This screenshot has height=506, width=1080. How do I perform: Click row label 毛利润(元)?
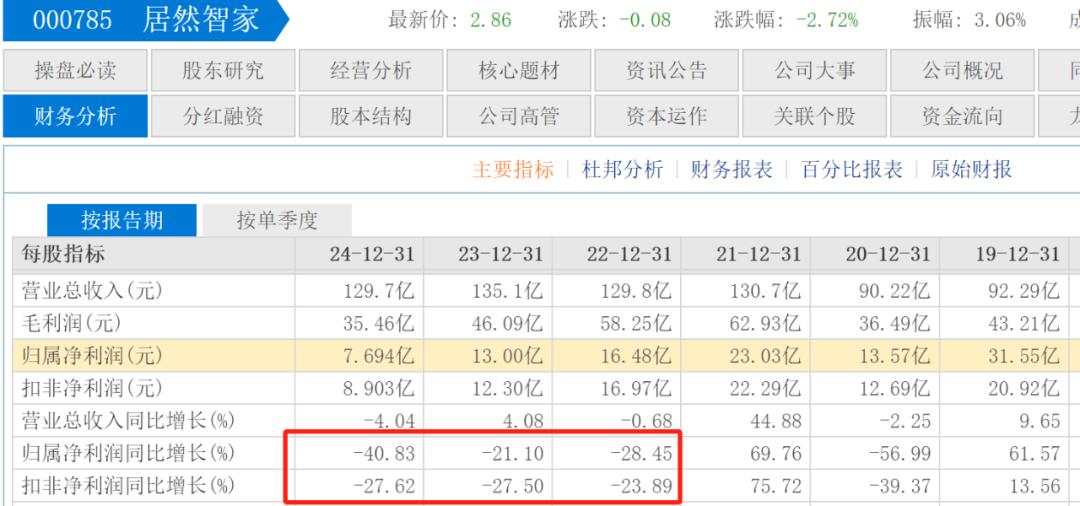pyautogui.click(x=72, y=323)
